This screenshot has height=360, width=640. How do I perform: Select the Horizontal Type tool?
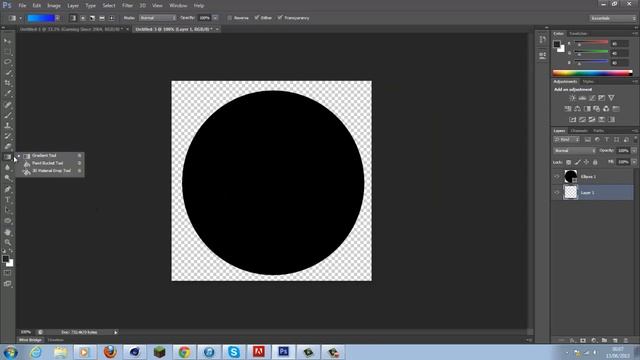click(x=7, y=200)
